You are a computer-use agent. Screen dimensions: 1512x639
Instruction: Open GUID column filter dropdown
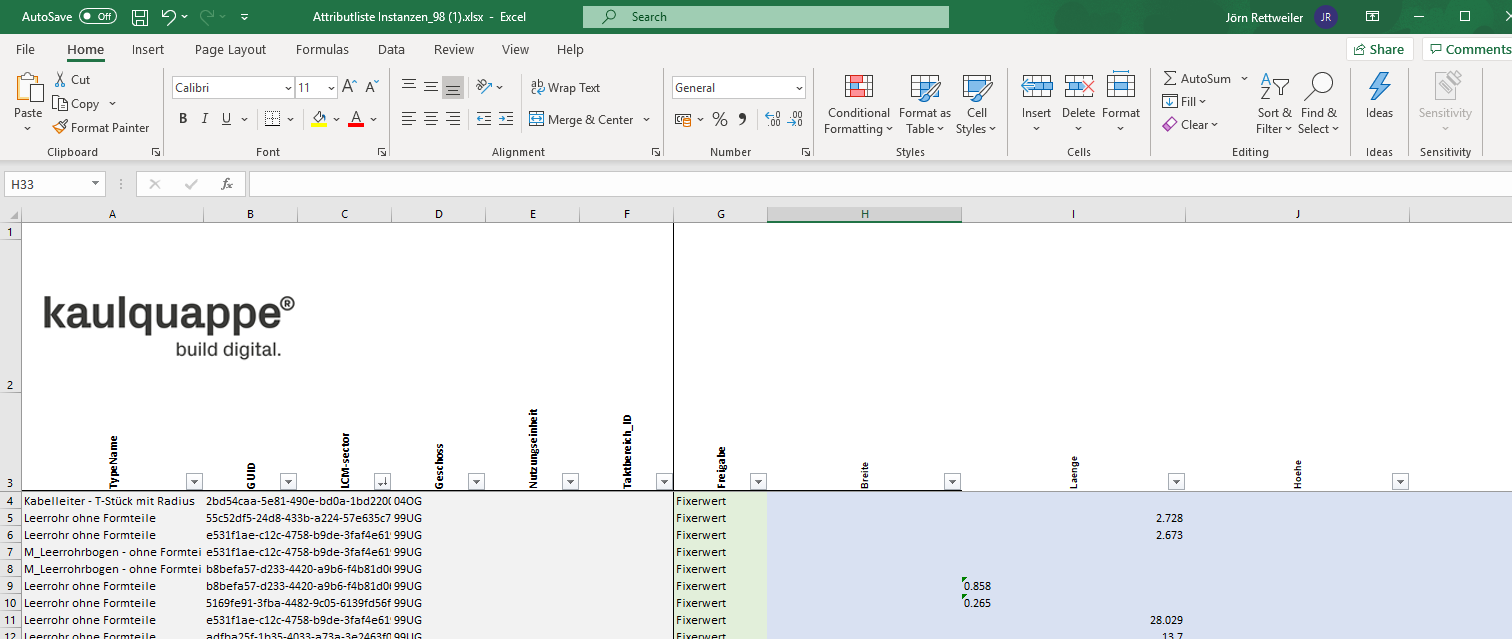[289, 481]
